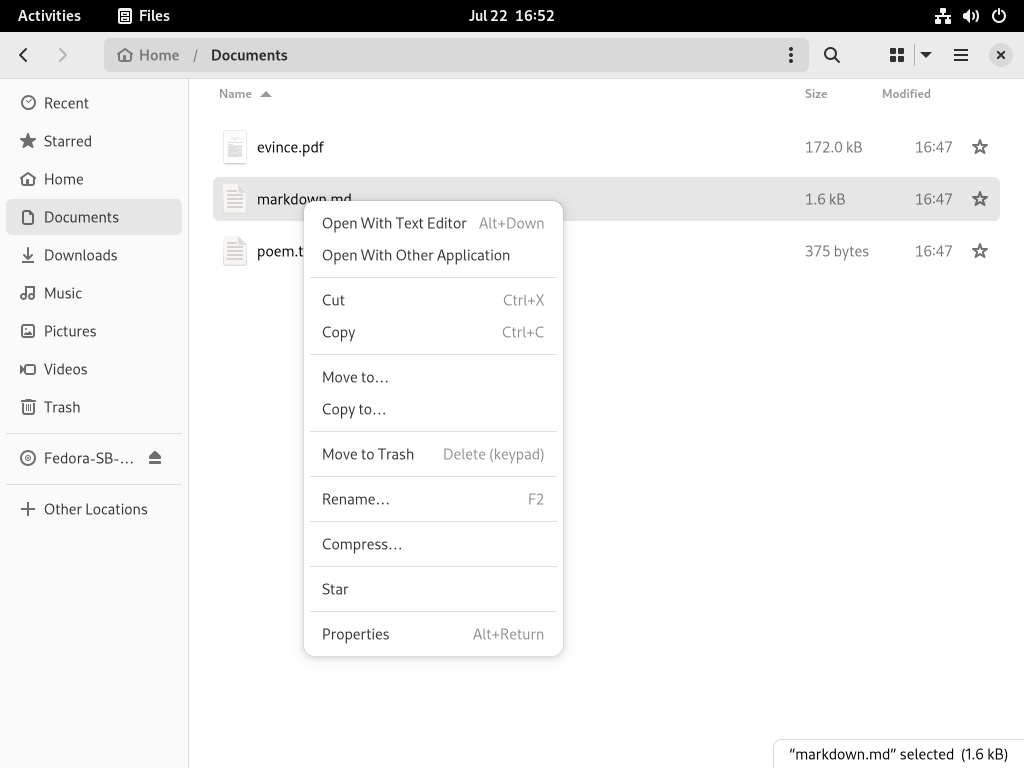Select Move to Trash
1024x768 pixels.
click(433, 455)
